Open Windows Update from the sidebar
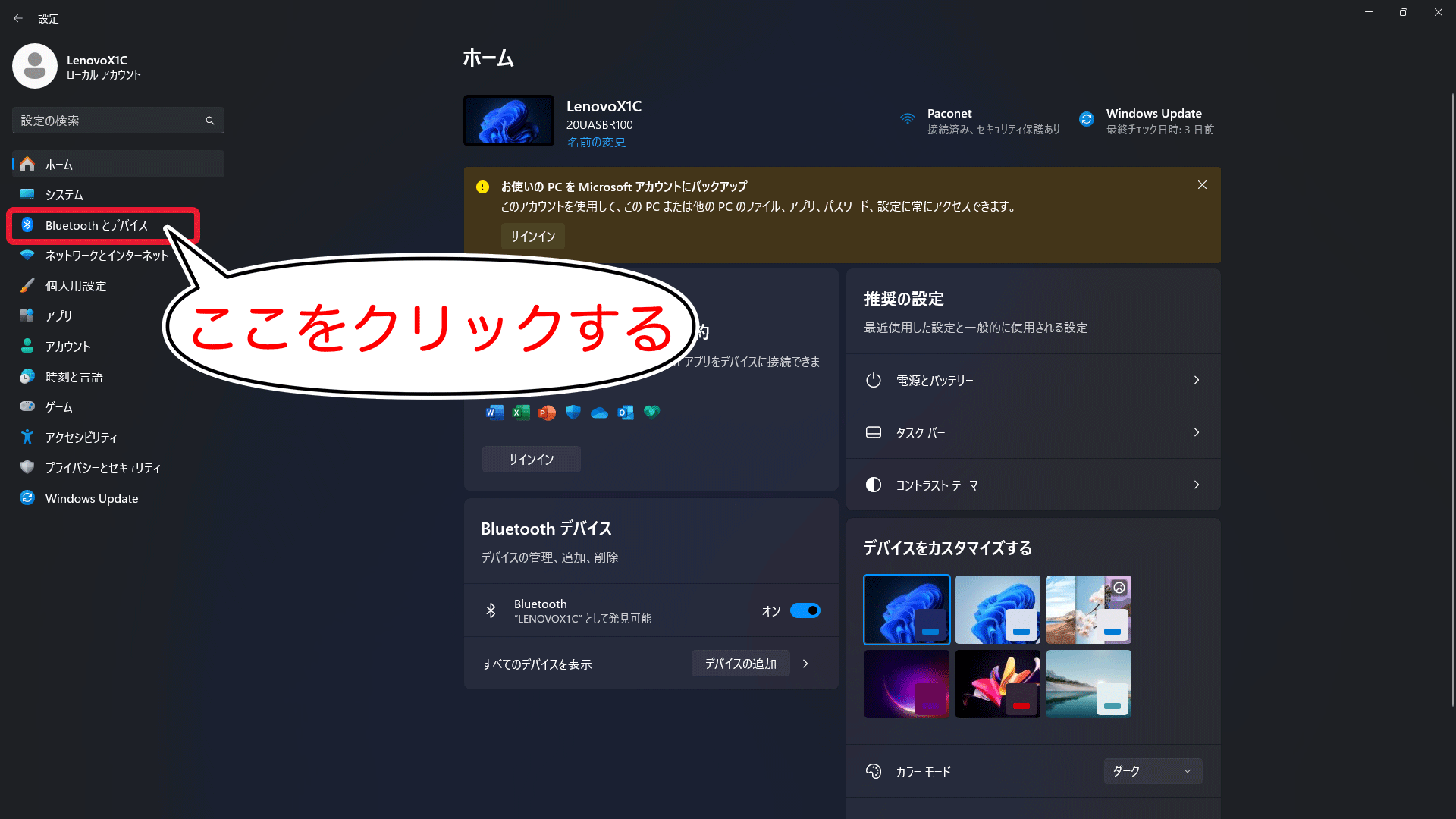The image size is (1456, 819). coord(91,498)
